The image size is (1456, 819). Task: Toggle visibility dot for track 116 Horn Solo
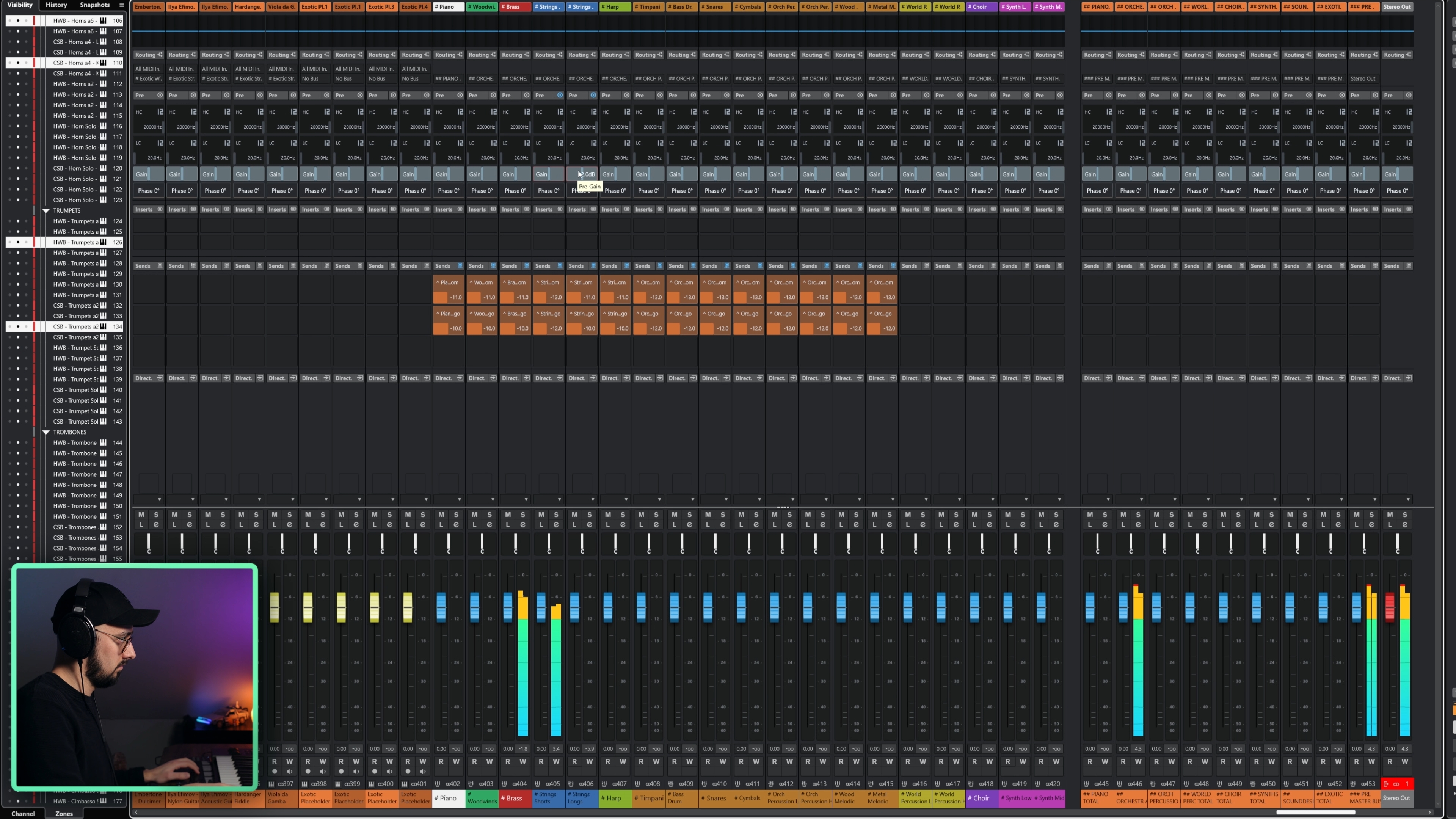[17, 126]
